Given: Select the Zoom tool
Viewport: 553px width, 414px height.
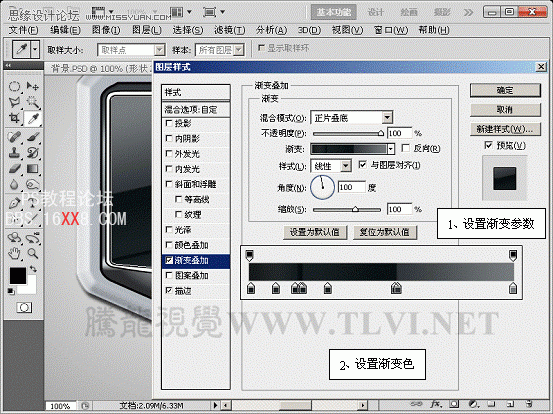Looking at the screenshot, I should 32,253.
